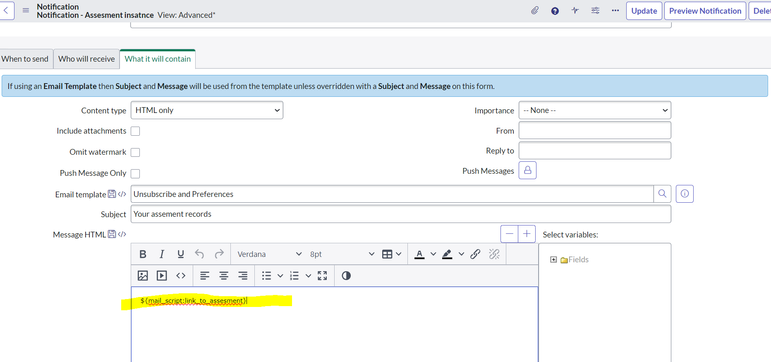Image resolution: width=771 pixels, height=362 pixels.
Task: Align text left in editor
Action: tap(205, 275)
